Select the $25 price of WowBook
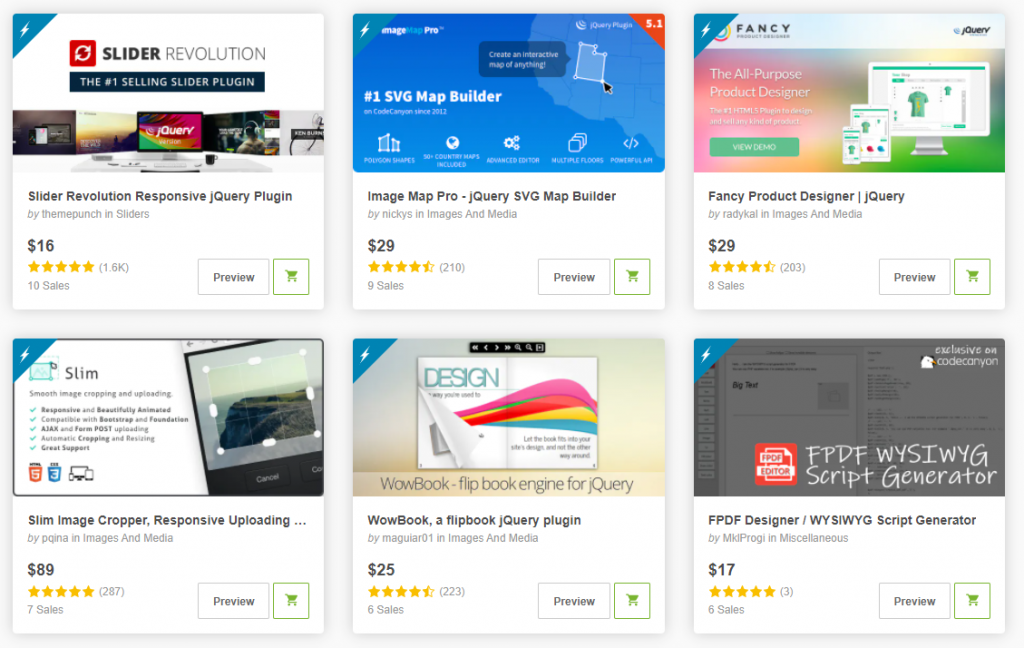This screenshot has height=648, width=1024. coord(381,570)
